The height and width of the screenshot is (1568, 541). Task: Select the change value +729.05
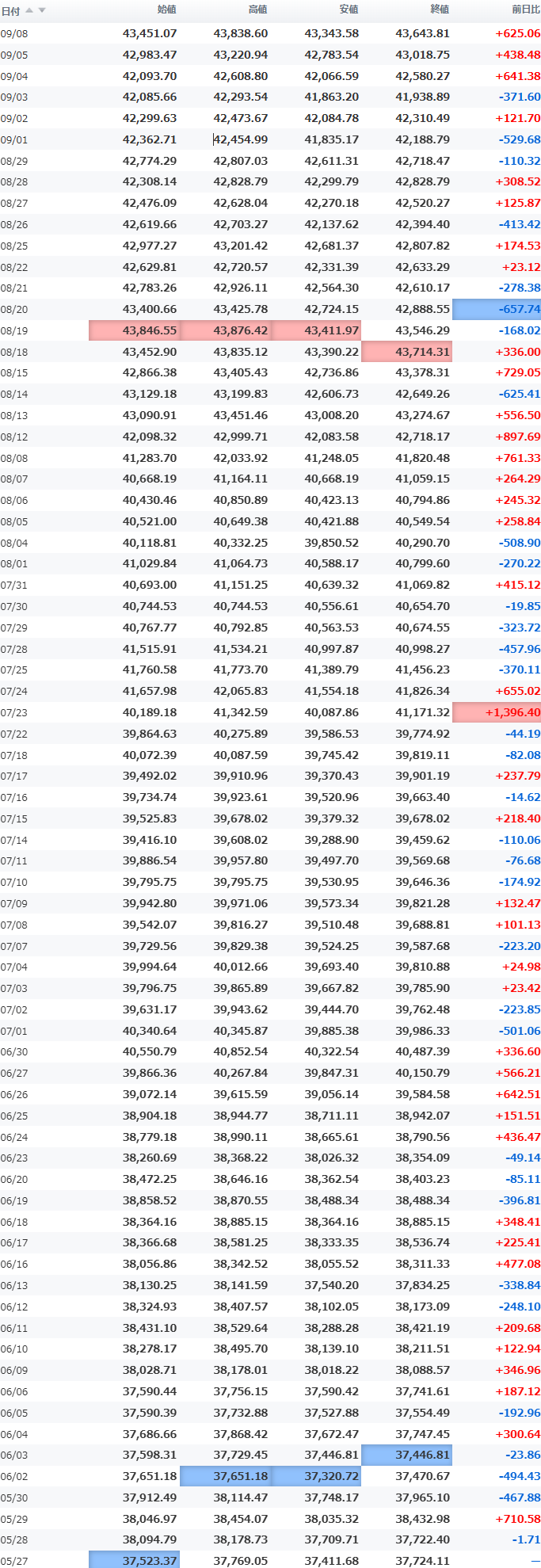pyautogui.click(x=517, y=373)
